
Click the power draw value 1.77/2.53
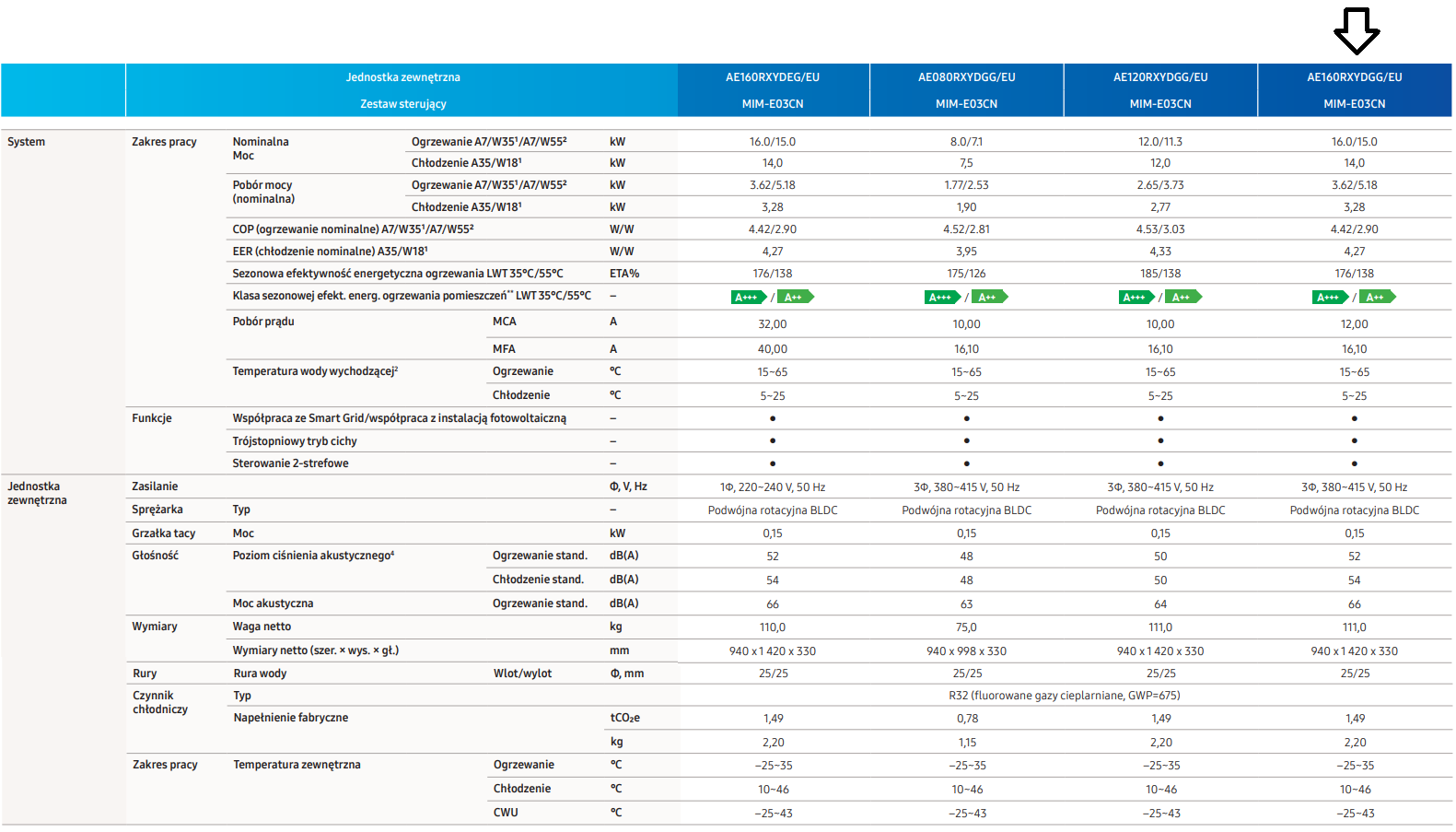click(967, 185)
